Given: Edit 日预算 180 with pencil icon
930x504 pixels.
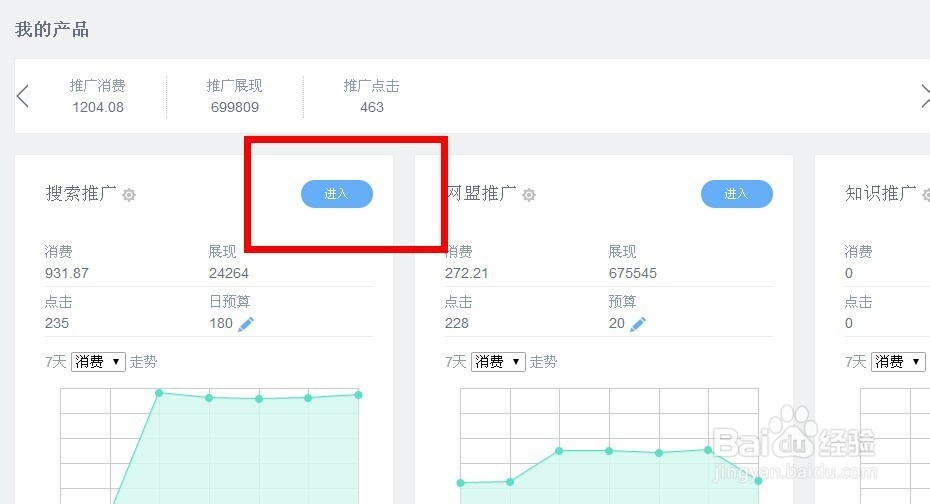Looking at the screenshot, I should coord(246,324).
